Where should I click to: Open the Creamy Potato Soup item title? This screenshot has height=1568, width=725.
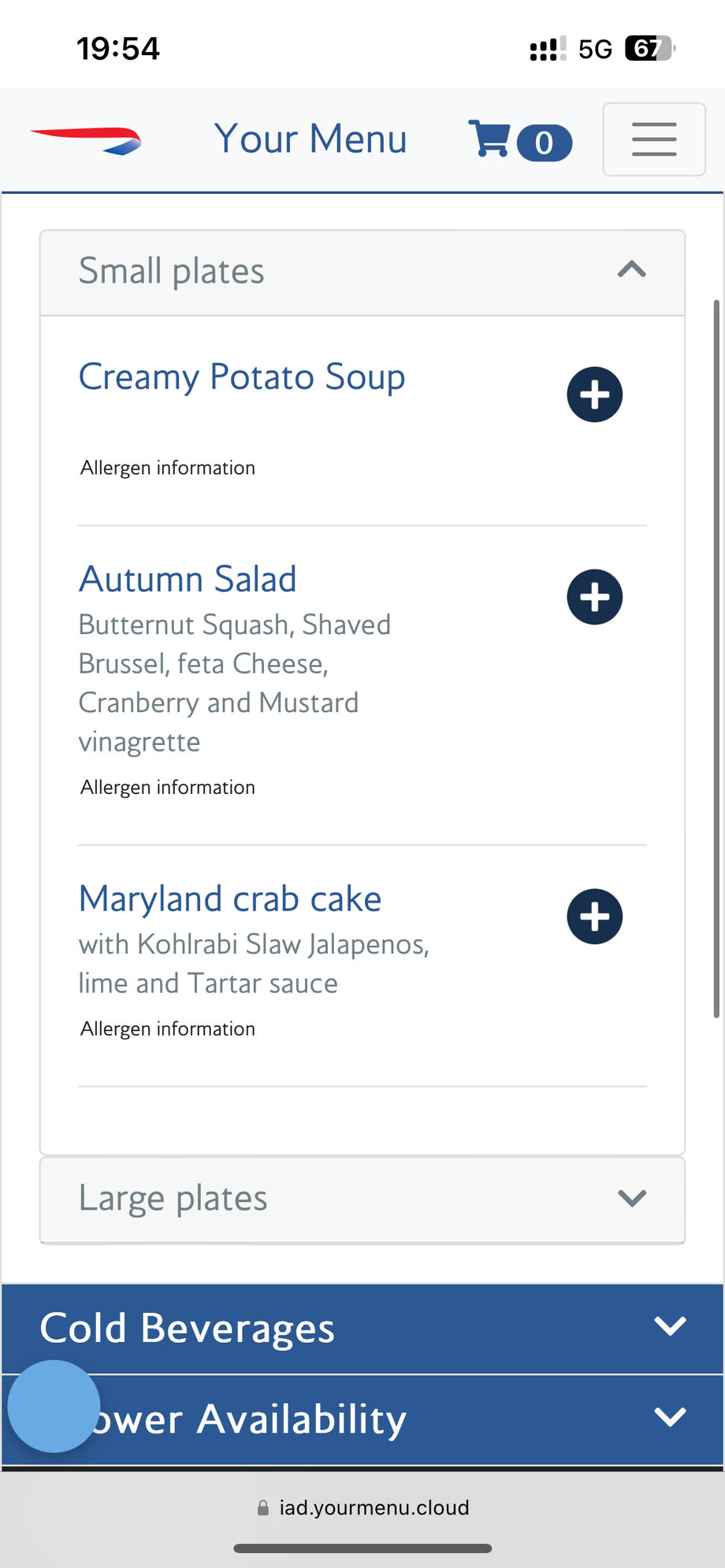(x=242, y=377)
